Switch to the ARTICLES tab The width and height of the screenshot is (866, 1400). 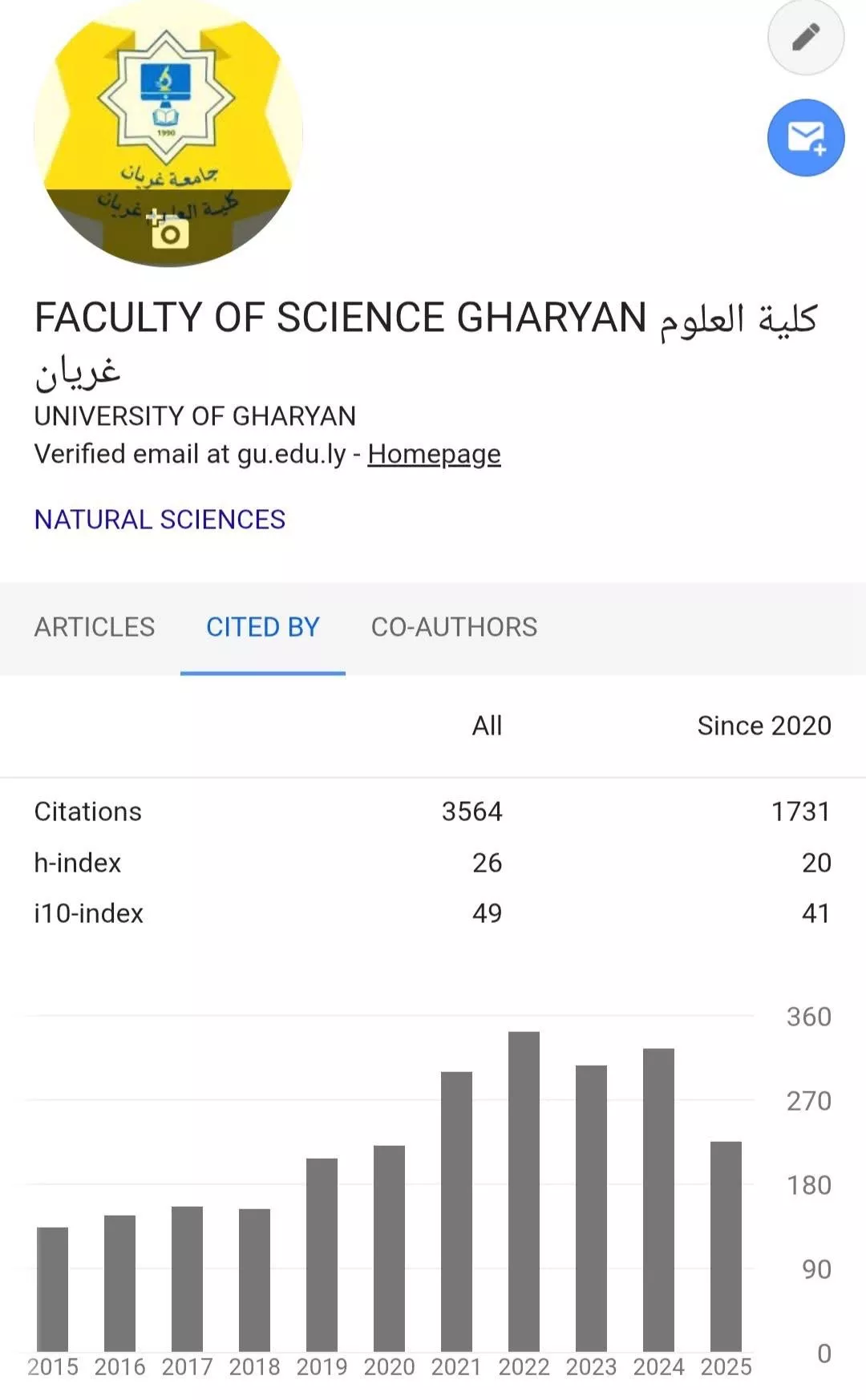coord(95,627)
